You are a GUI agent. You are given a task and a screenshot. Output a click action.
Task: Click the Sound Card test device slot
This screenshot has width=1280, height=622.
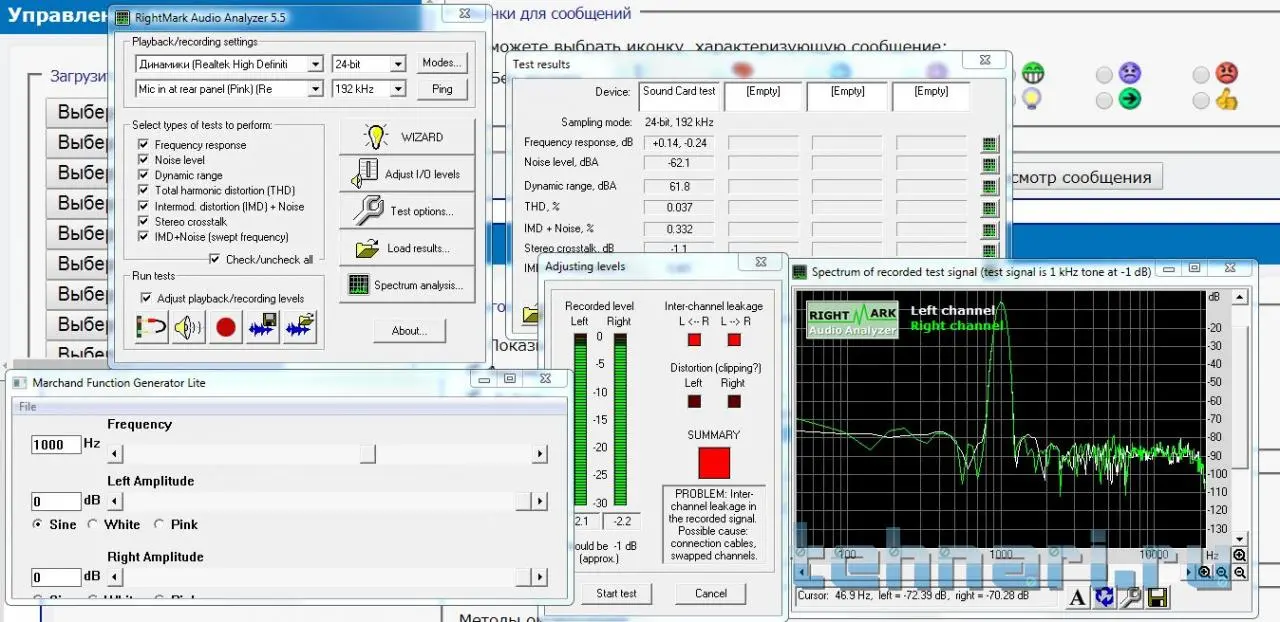(x=679, y=96)
